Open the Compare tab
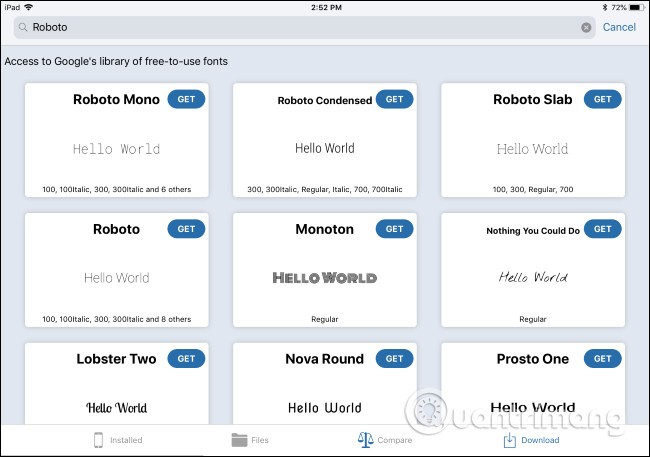Screen dimensions: 650x457 385,440
